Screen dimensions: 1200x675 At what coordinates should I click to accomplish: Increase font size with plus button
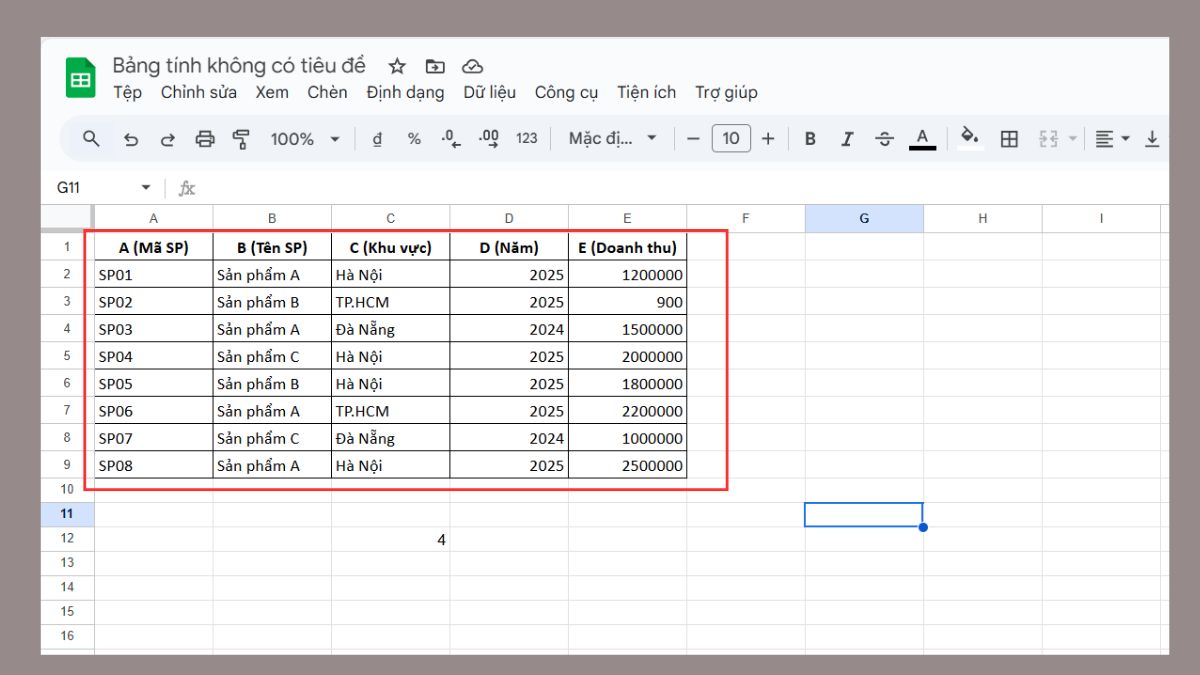point(768,139)
